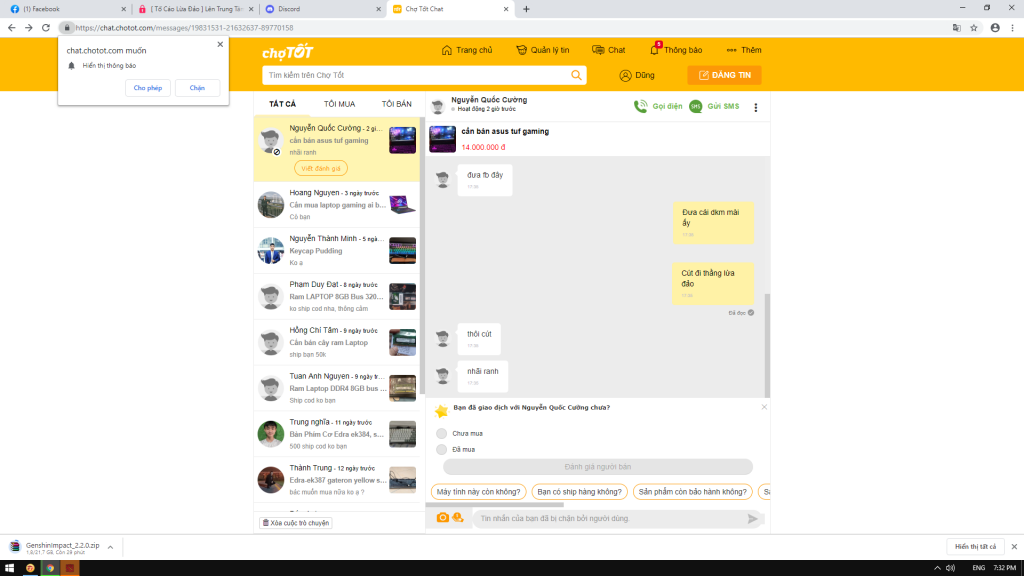Open Phạm Duy Đạt conversation
This screenshot has width=1024, height=576.
[x=337, y=296]
